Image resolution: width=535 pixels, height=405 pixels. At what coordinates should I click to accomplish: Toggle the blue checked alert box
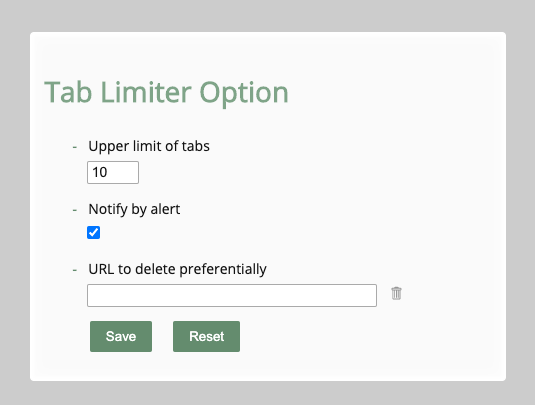(93, 233)
